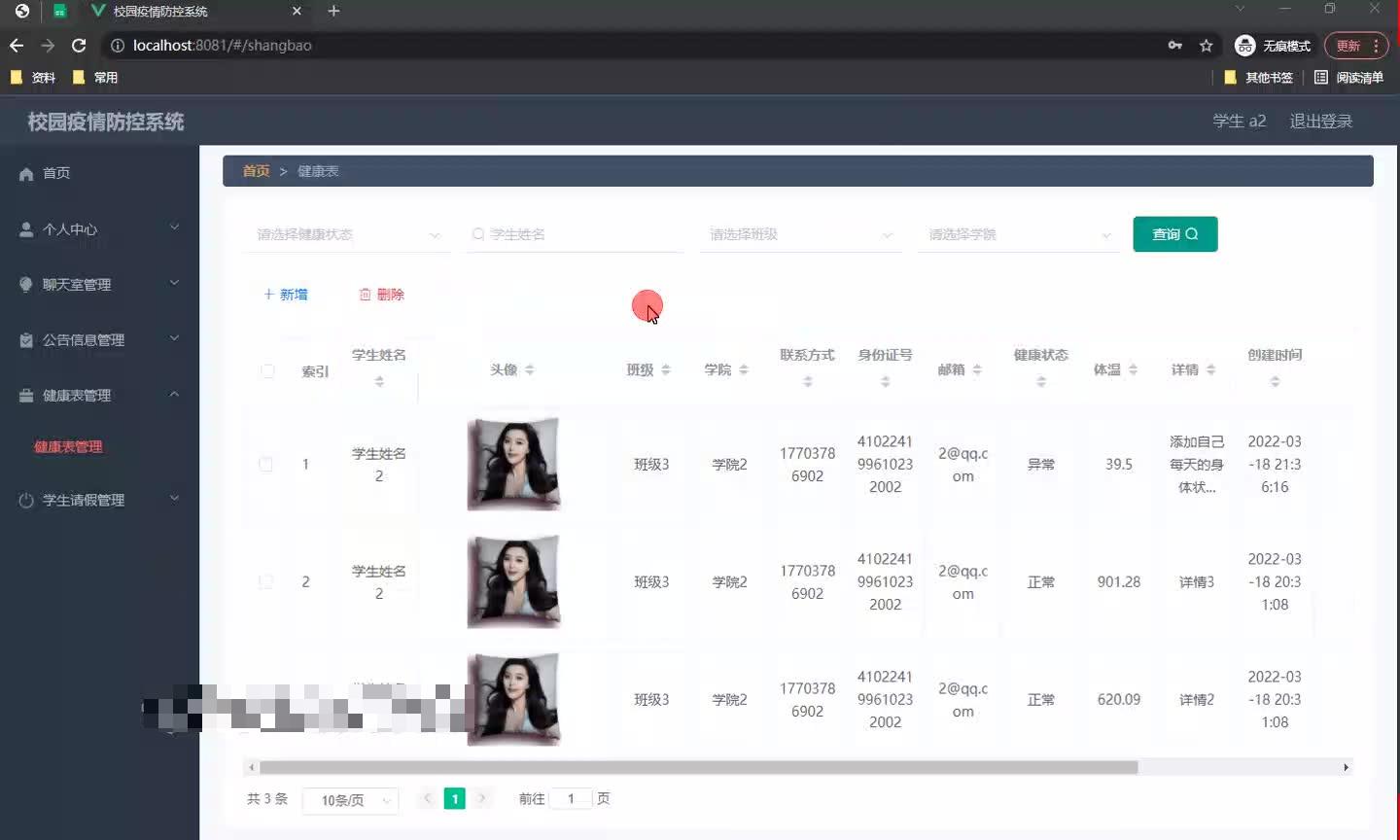Click the previous page arrow in pagination
Screen dimensions: 1400x840
point(428,799)
